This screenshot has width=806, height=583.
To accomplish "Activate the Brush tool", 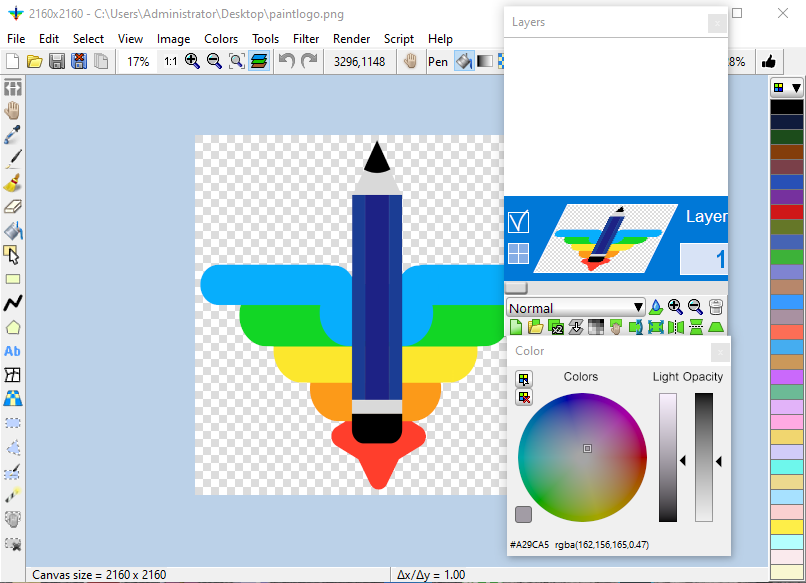I will [13, 183].
